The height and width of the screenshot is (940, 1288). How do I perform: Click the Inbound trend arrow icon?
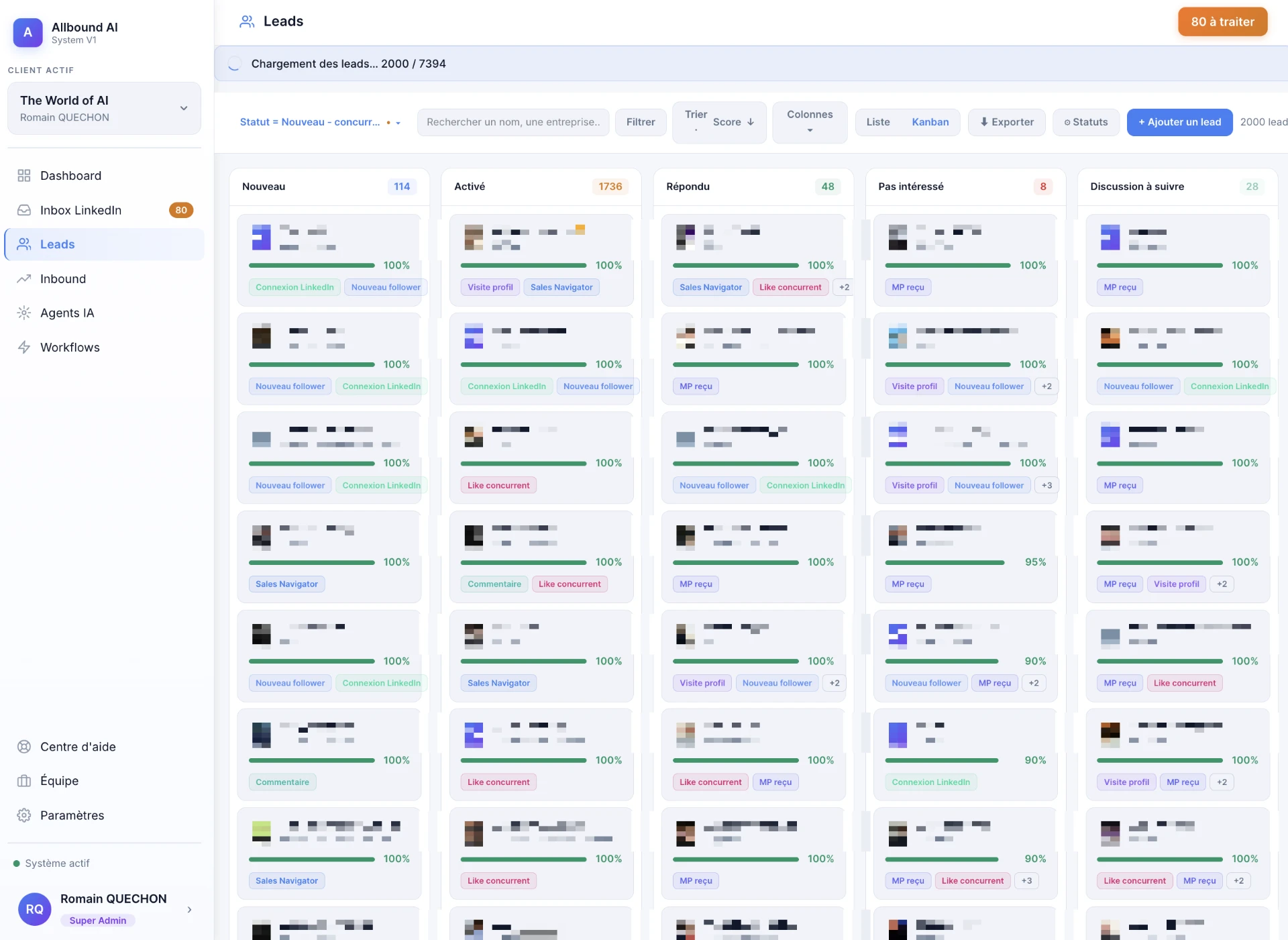pos(24,278)
